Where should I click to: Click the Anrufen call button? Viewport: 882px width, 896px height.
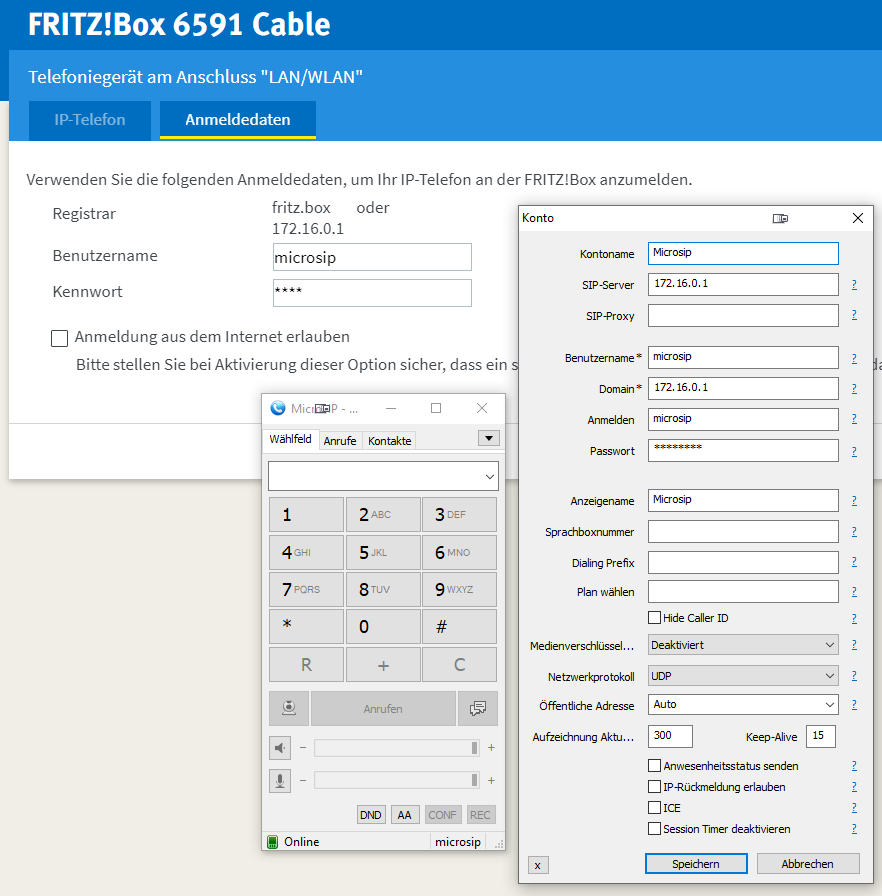pyautogui.click(x=383, y=709)
